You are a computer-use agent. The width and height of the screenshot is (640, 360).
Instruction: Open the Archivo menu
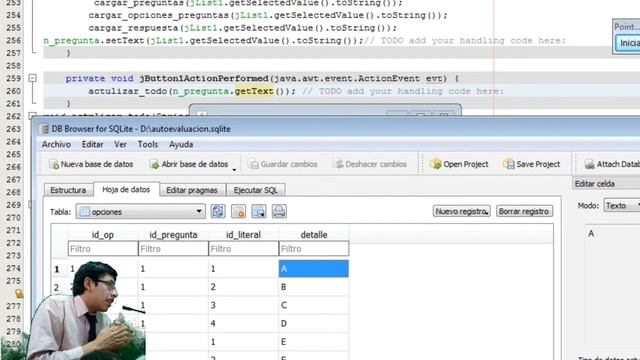[56, 144]
